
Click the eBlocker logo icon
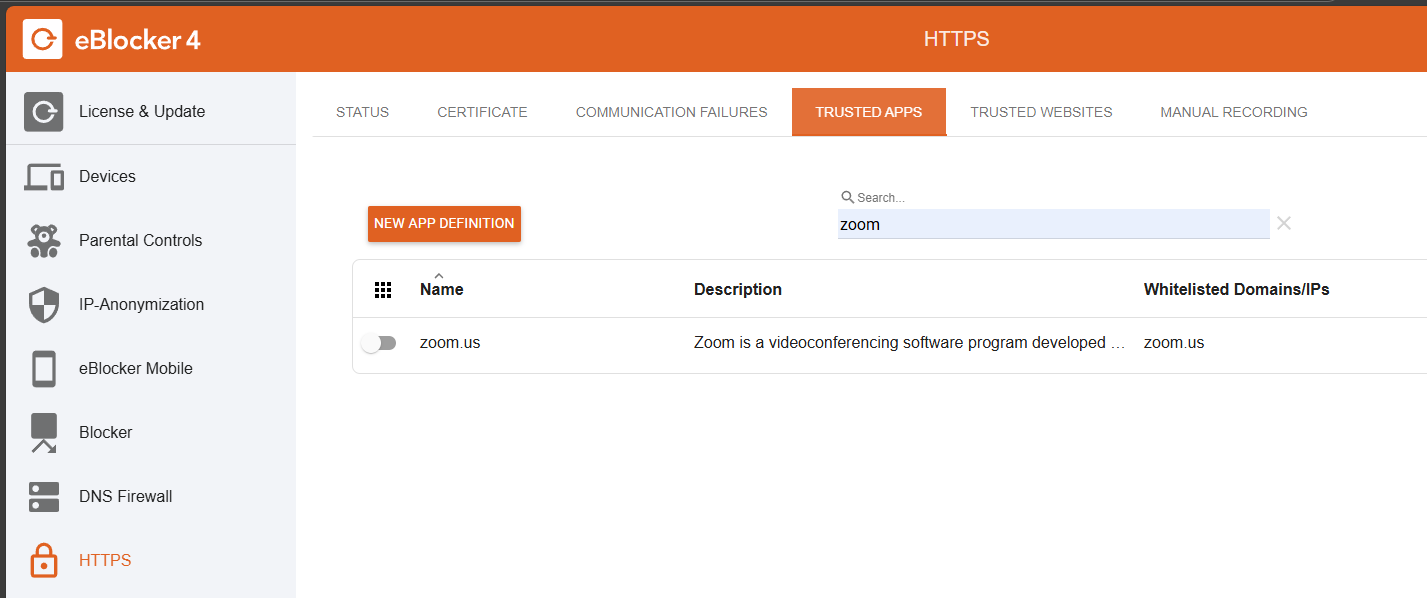pos(43,39)
